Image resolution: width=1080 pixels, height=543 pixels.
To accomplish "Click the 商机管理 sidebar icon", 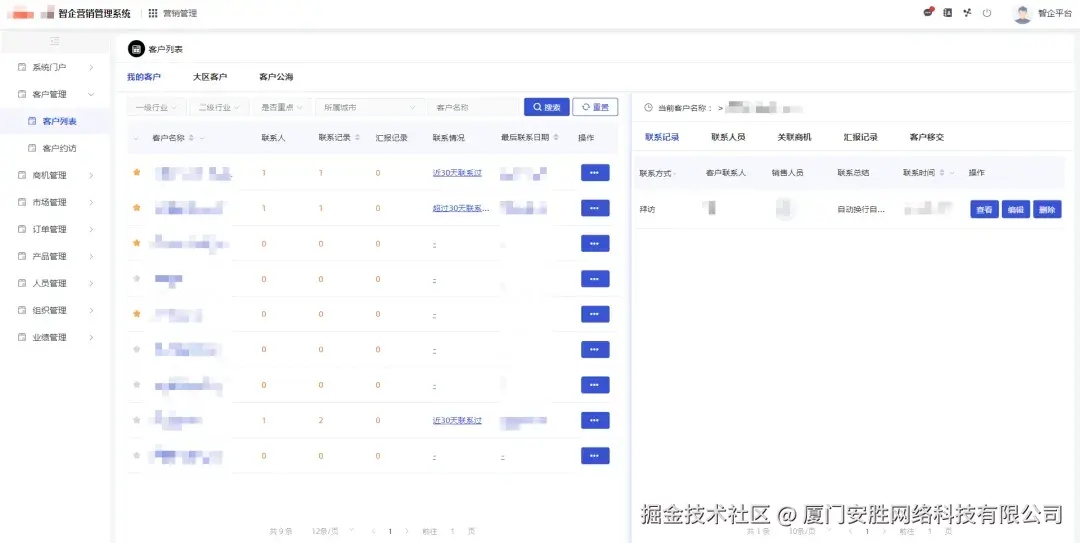I will pyautogui.click(x=21, y=175).
